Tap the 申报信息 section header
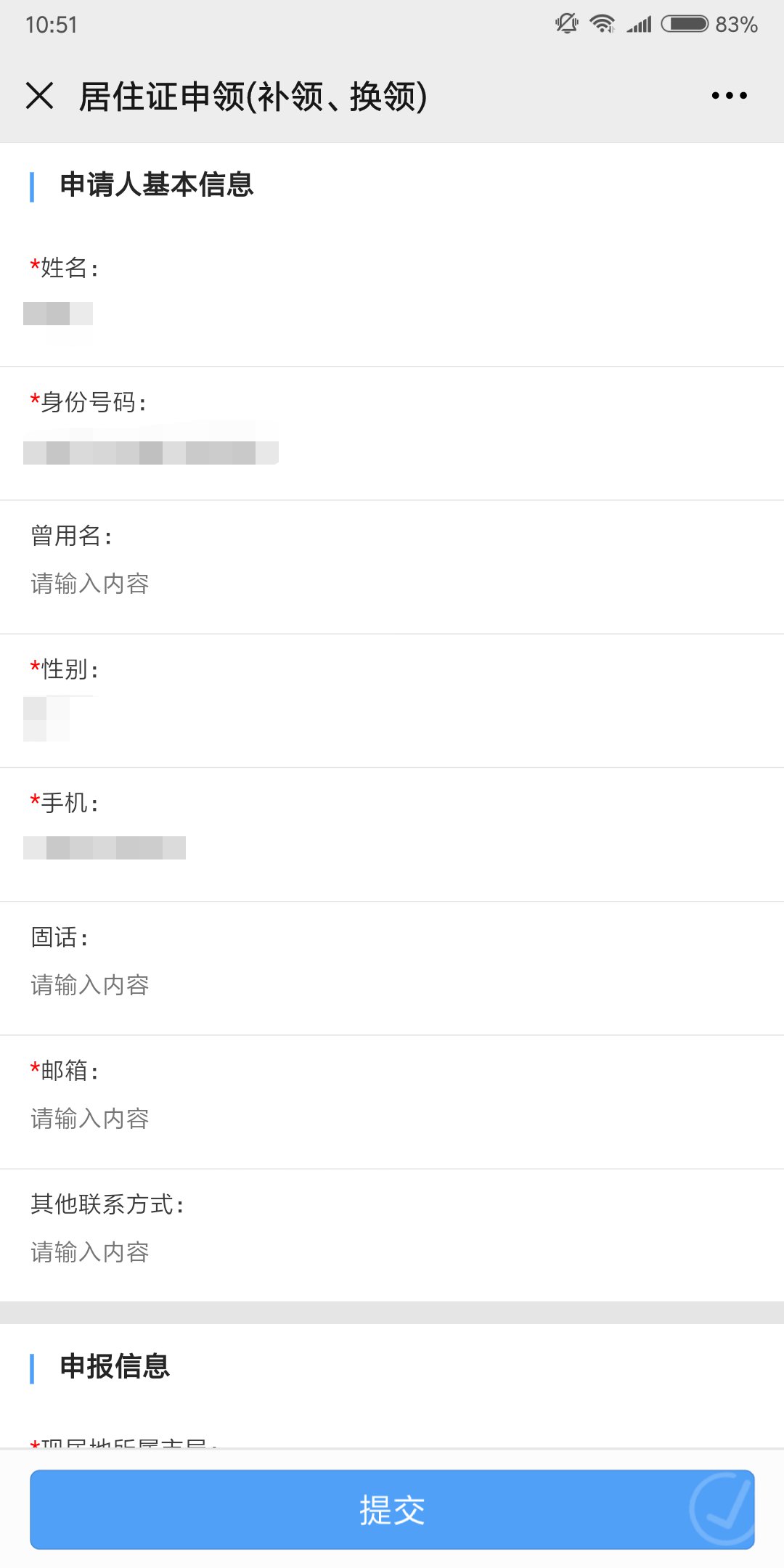This screenshot has width=784, height=1568. pos(115,1367)
